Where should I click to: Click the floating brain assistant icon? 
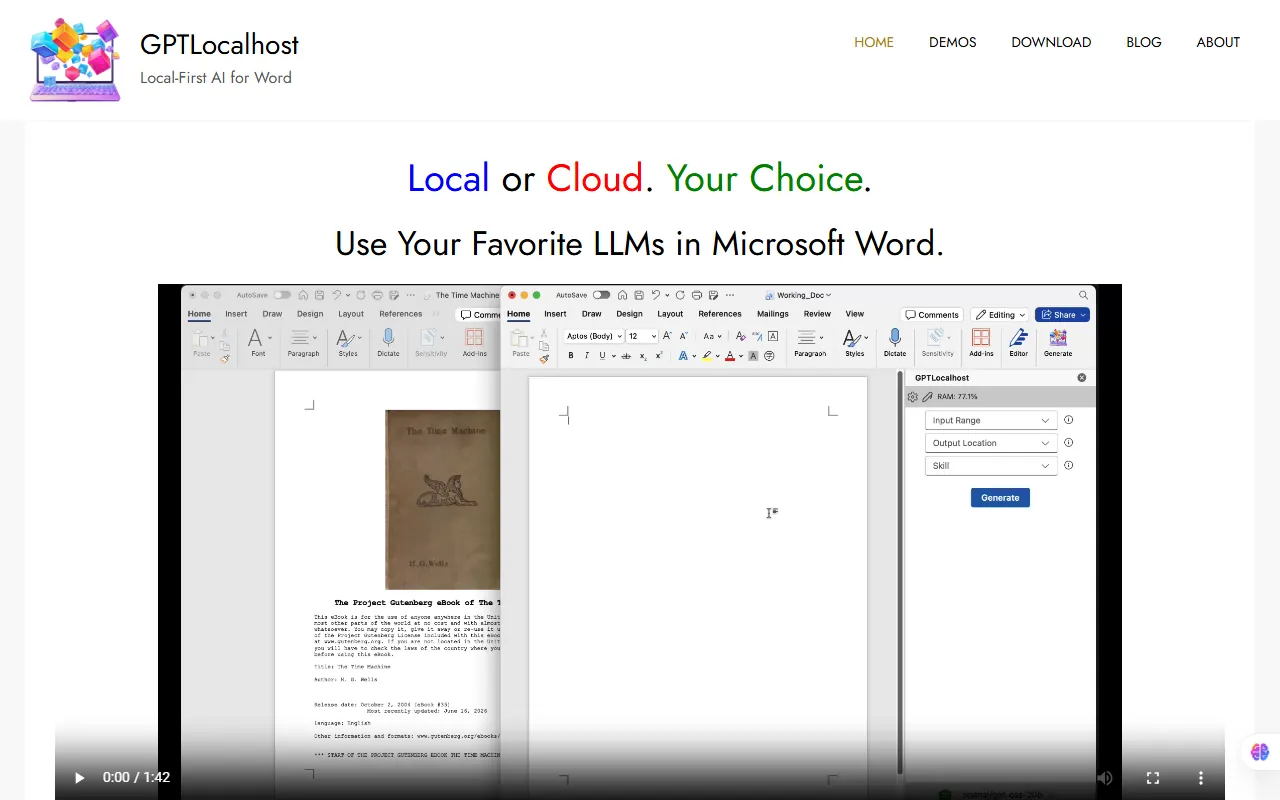[1259, 751]
